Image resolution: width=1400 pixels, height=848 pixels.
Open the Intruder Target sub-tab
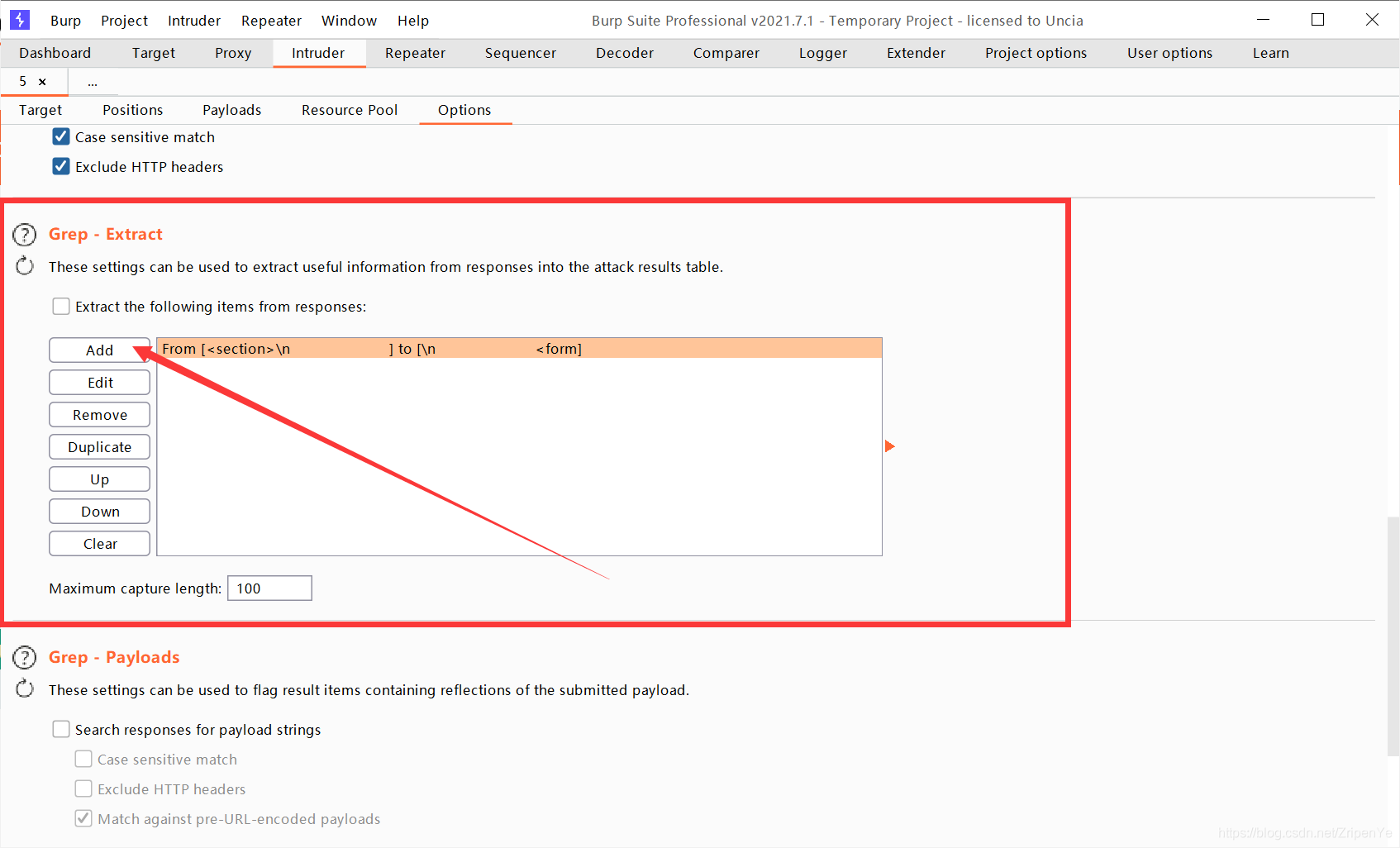pos(40,110)
